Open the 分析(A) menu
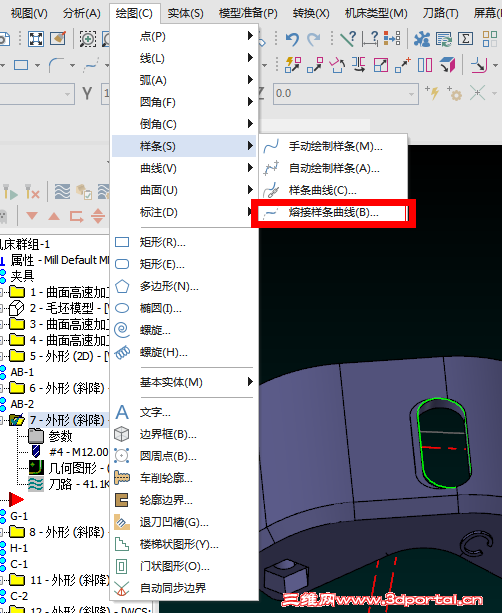Screen dimensions: 502x613 81,13
